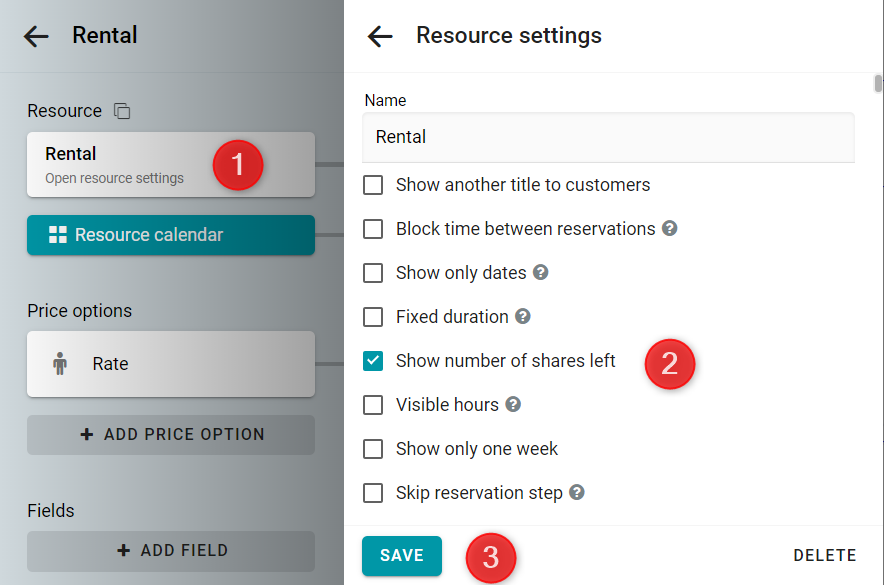
Task: Select the person icon on Rate option
Action: point(60,364)
